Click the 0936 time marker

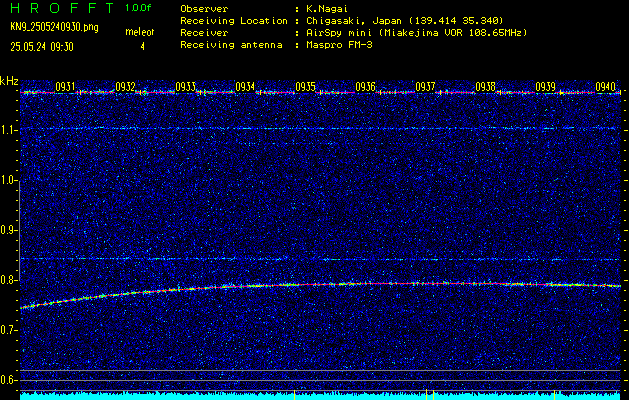coord(365,86)
